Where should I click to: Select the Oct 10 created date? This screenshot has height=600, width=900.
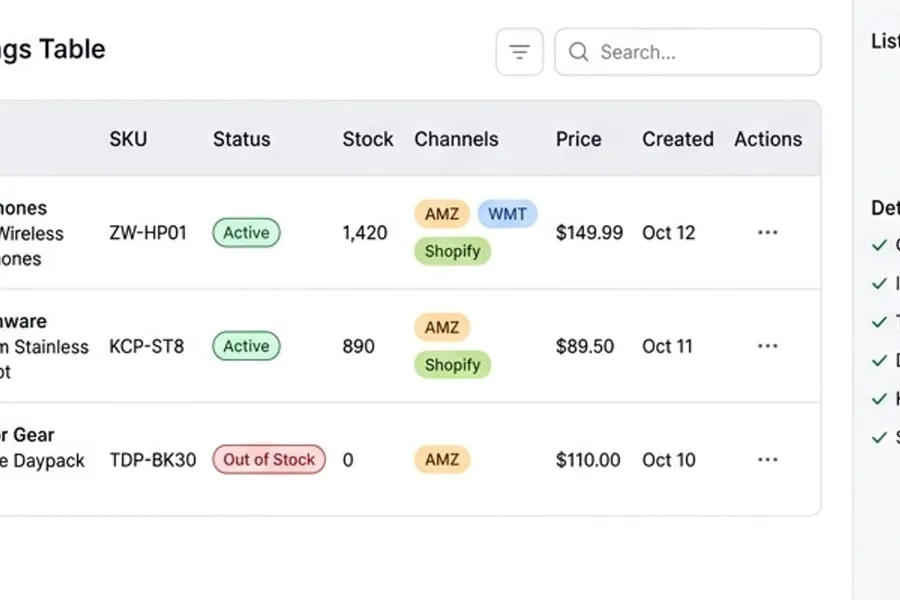point(669,460)
